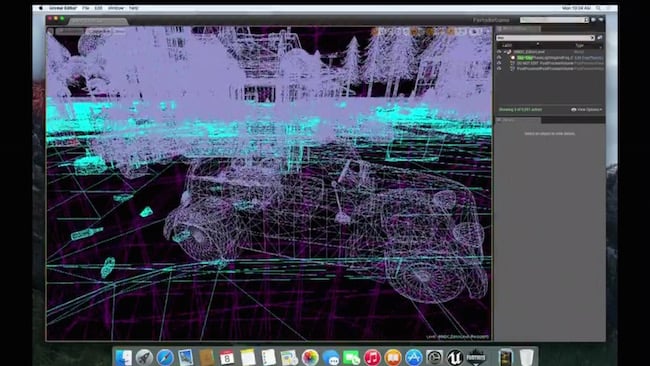Image resolution: width=650 pixels, height=366 pixels.
Task: Open Launchpad rocket icon in dock
Action: (144, 357)
